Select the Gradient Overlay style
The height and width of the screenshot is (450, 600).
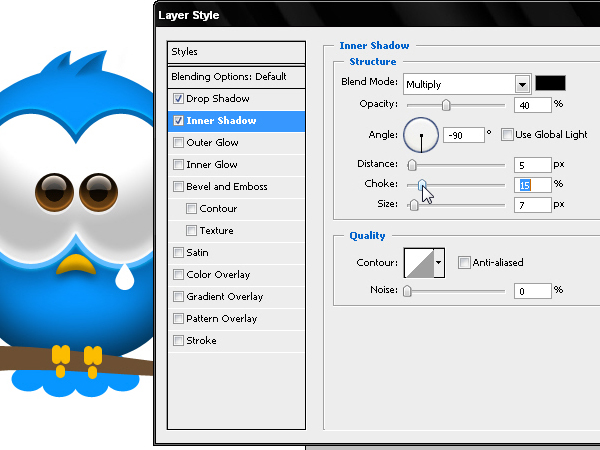(x=224, y=297)
